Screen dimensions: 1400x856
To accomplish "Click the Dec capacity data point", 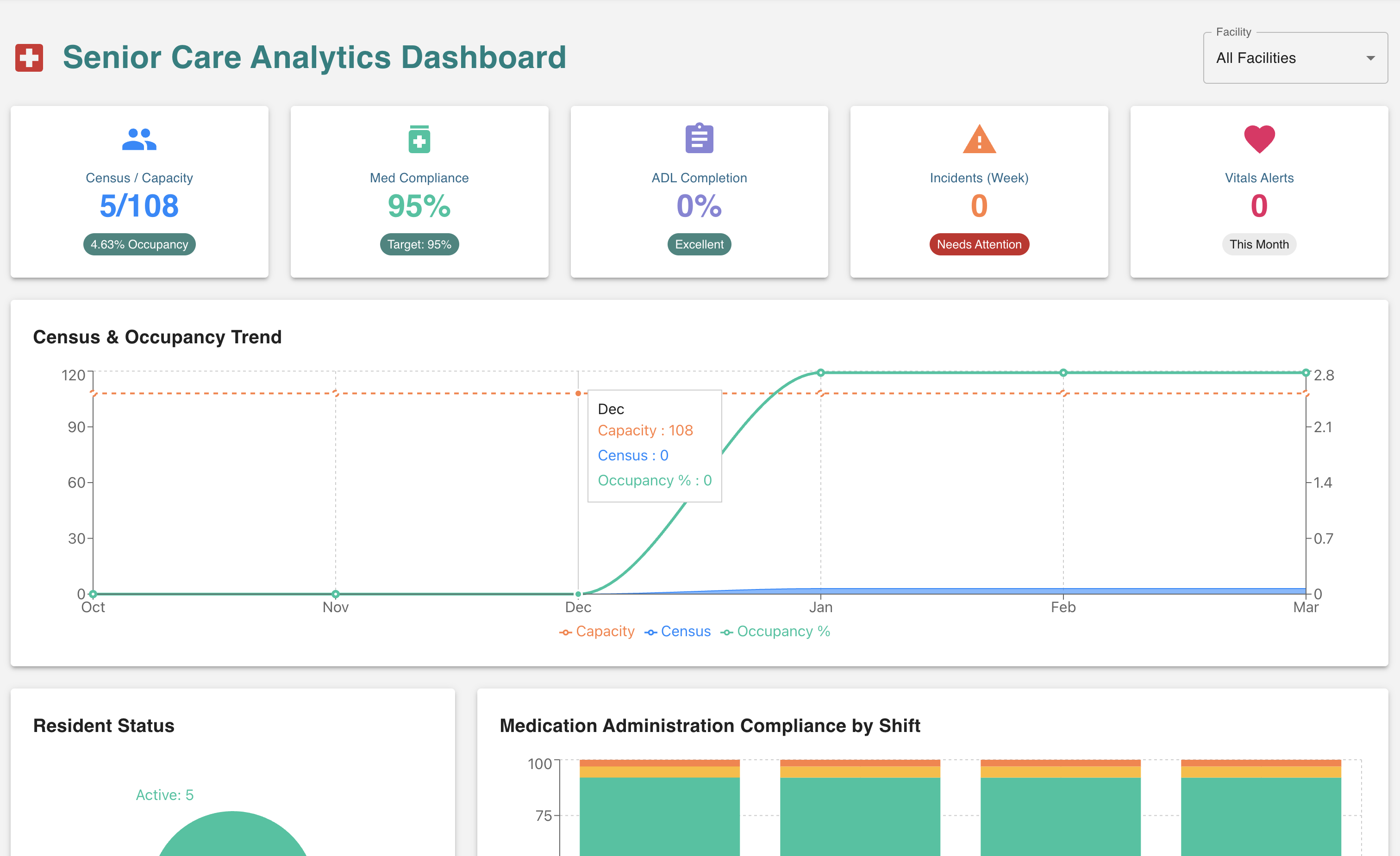I will [x=578, y=393].
